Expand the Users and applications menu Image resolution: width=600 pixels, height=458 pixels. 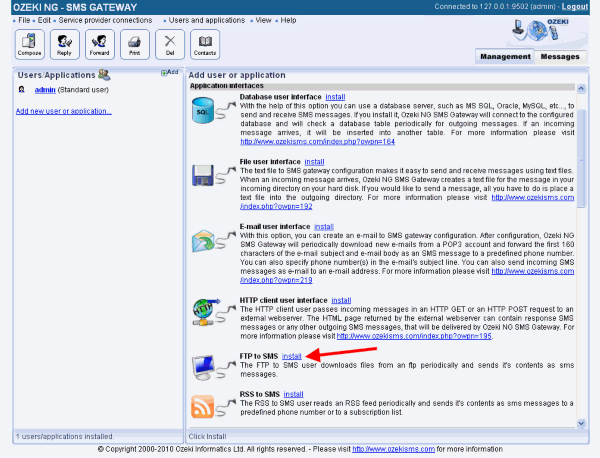[206, 20]
